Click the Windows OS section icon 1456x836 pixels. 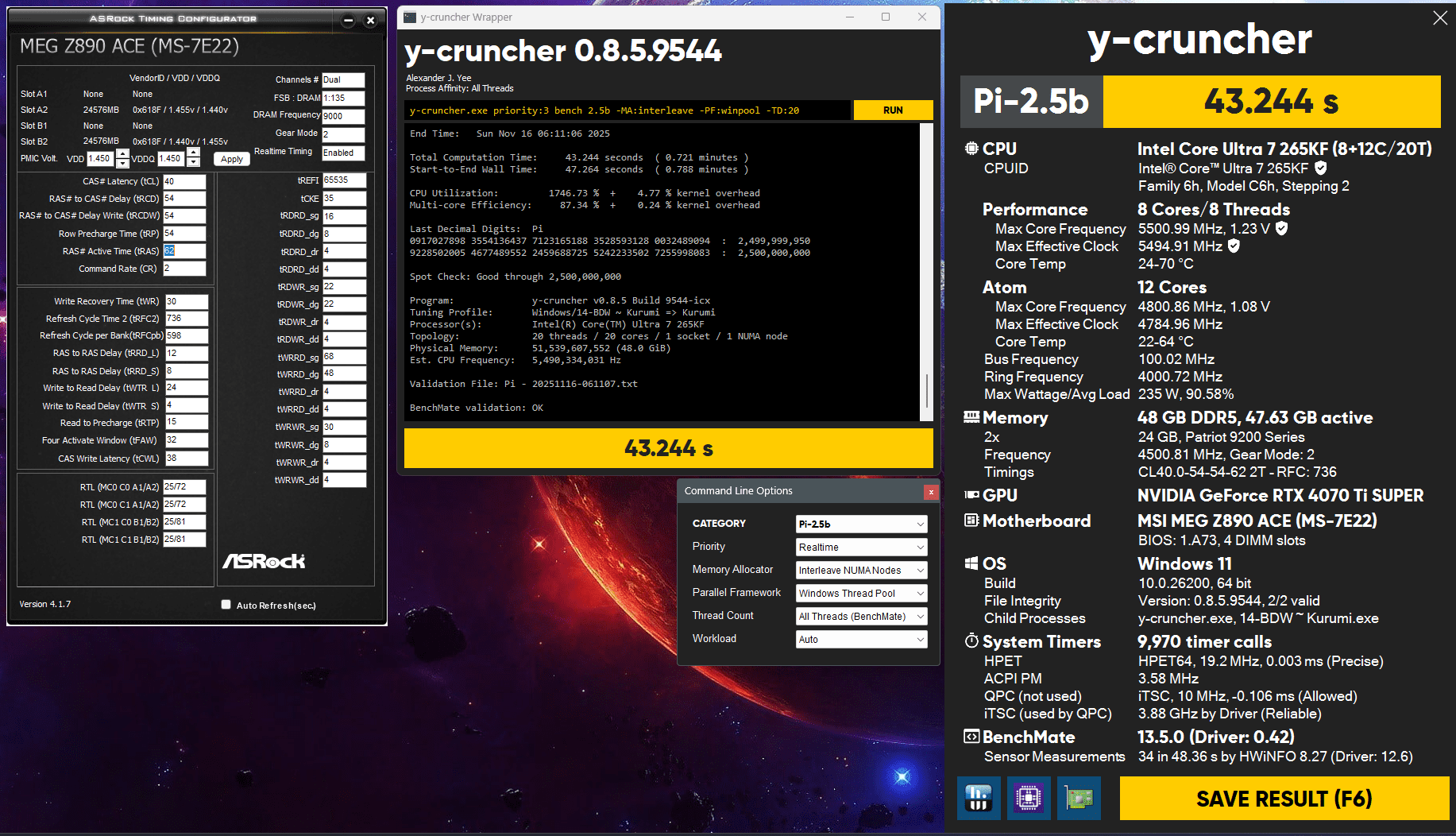coord(971,563)
